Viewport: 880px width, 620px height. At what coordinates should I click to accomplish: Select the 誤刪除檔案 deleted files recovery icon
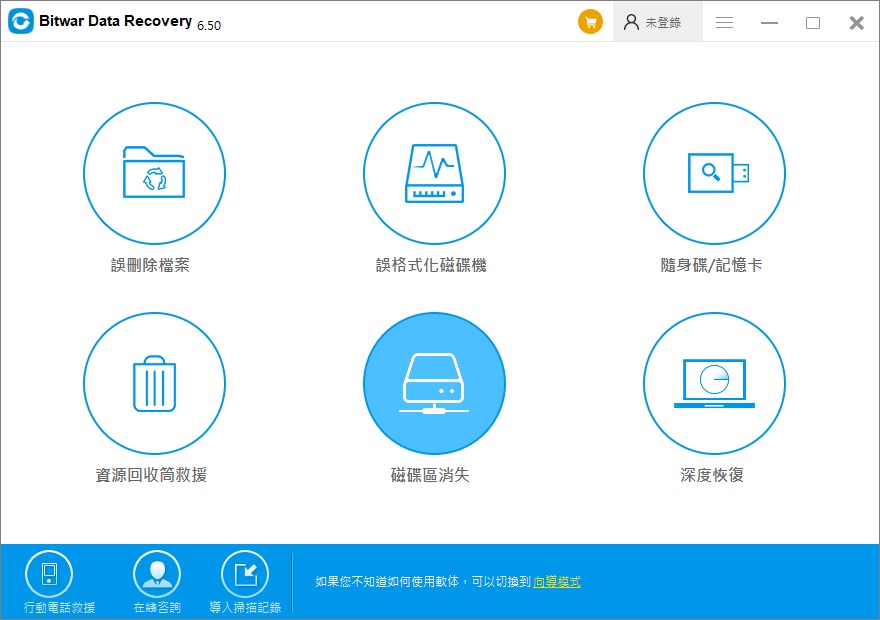154,173
